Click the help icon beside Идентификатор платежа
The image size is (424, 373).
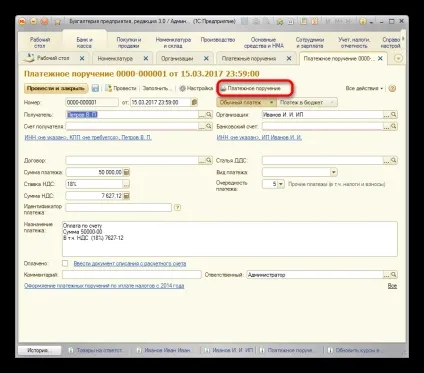tap(178, 208)
